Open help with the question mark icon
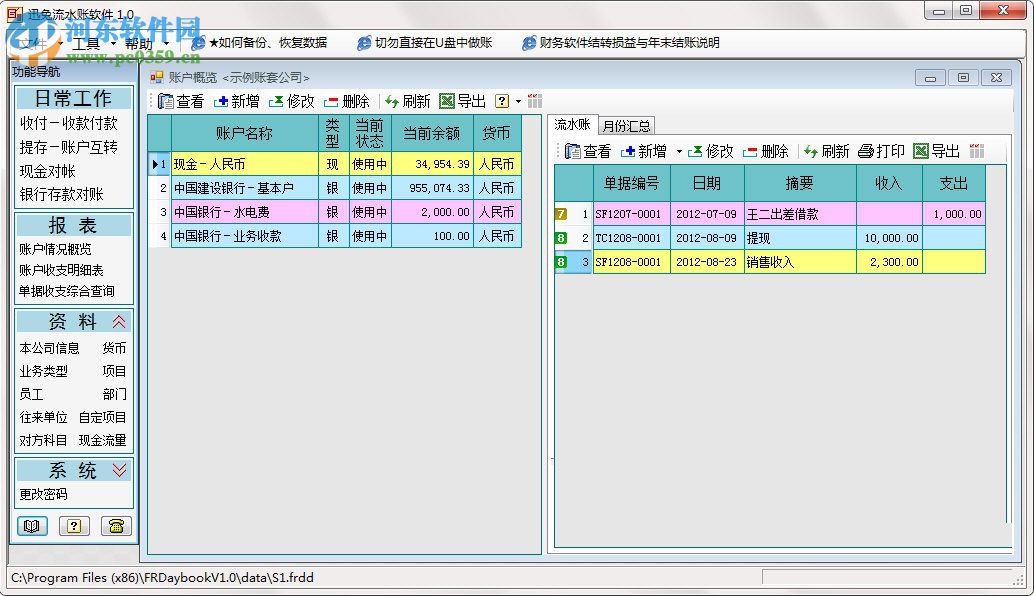This screenshot has height=596, width=1034. pyautogui.click(x=73, y=526)
